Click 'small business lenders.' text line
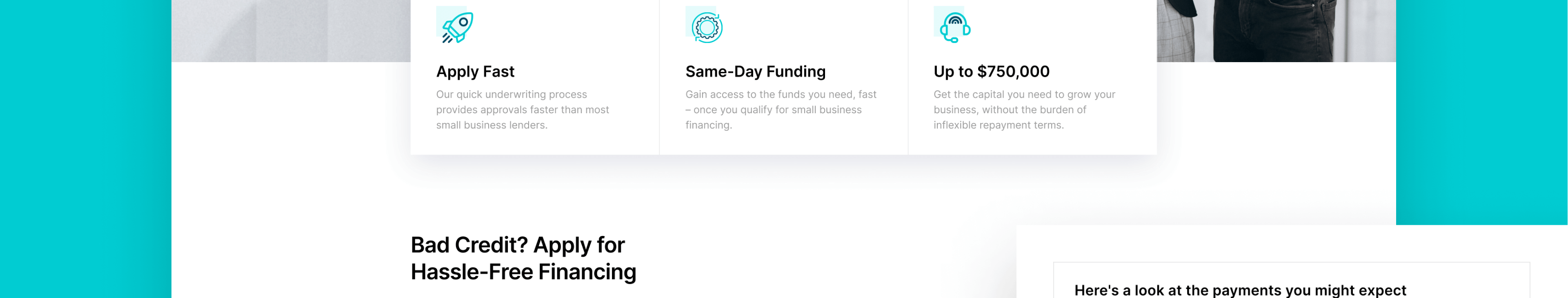The width and height of the screenshot is (1568, 298). [491, 125]
